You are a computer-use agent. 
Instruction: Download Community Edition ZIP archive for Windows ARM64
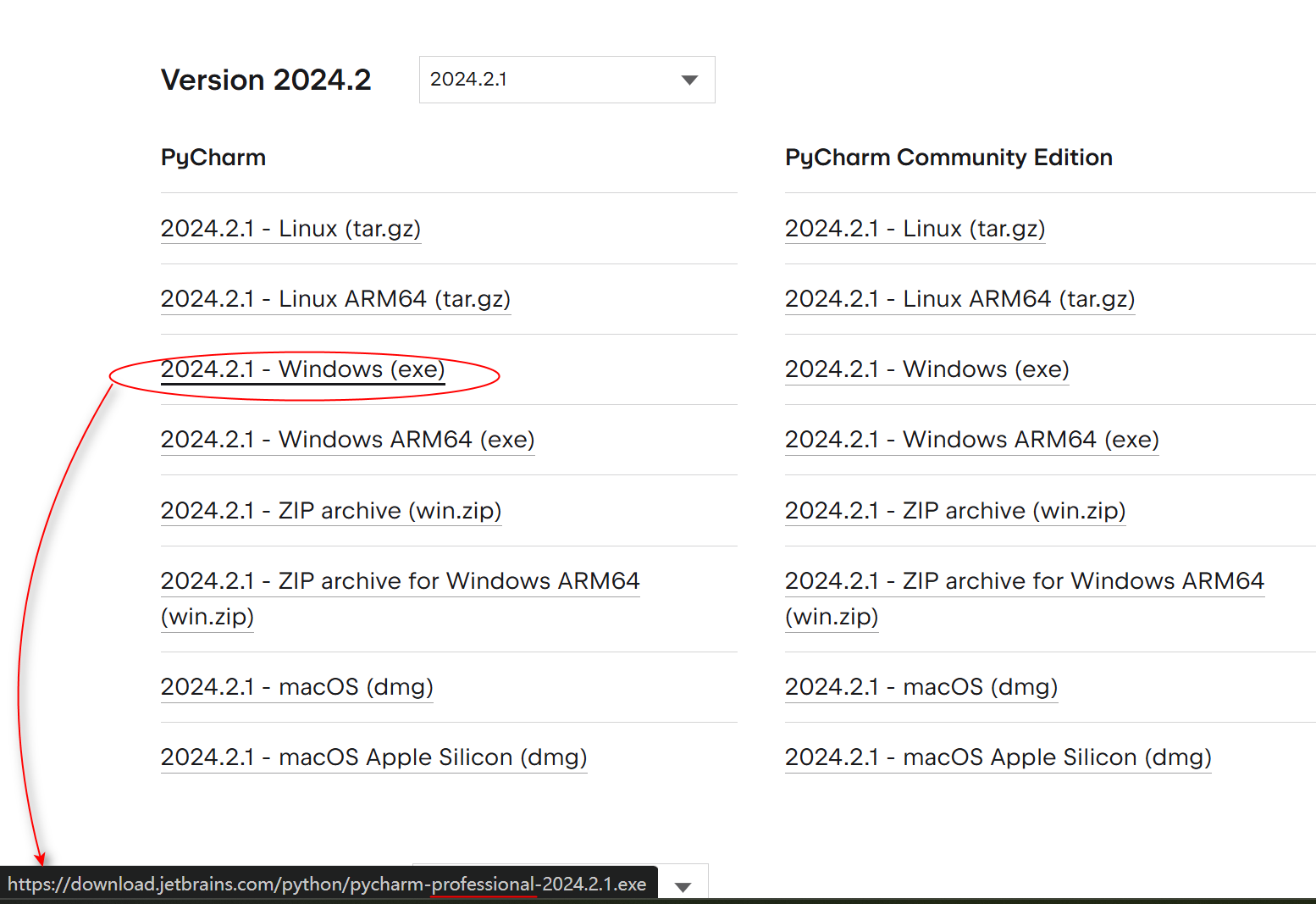click(x=1025, y=598)
